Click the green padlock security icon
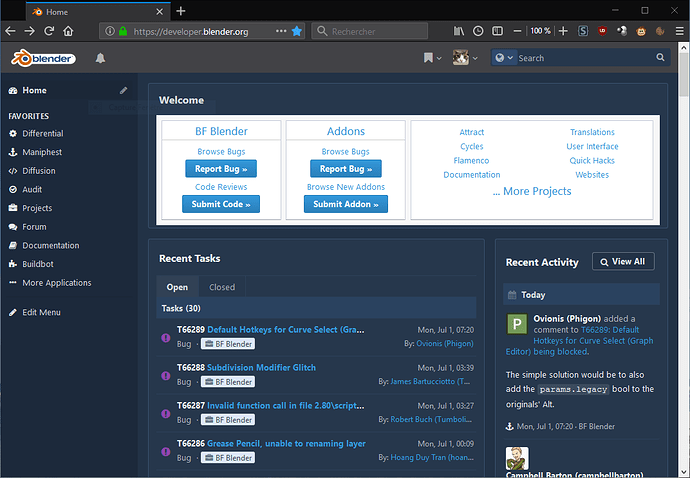 123,31
